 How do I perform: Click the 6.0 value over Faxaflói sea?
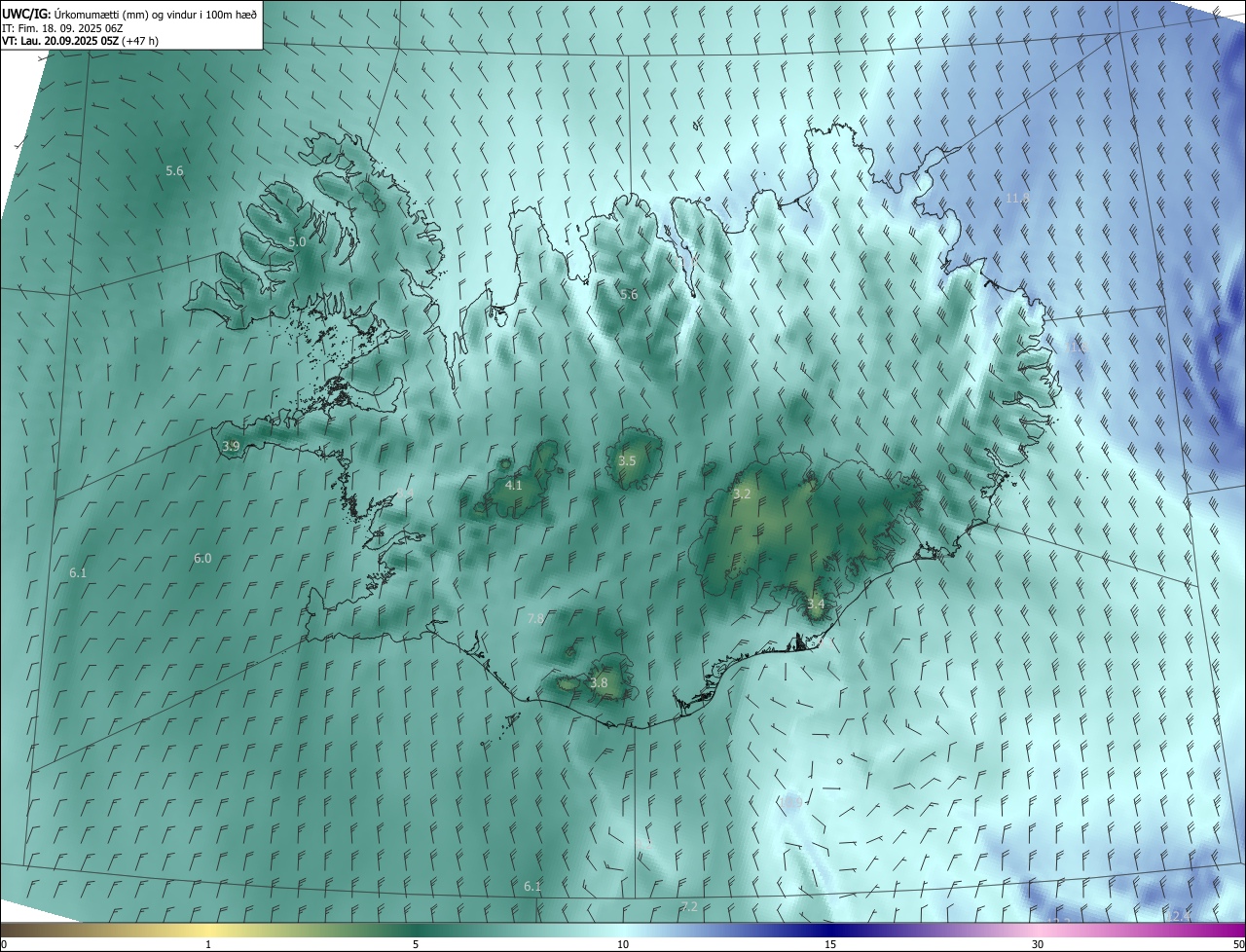pos(202,558)
